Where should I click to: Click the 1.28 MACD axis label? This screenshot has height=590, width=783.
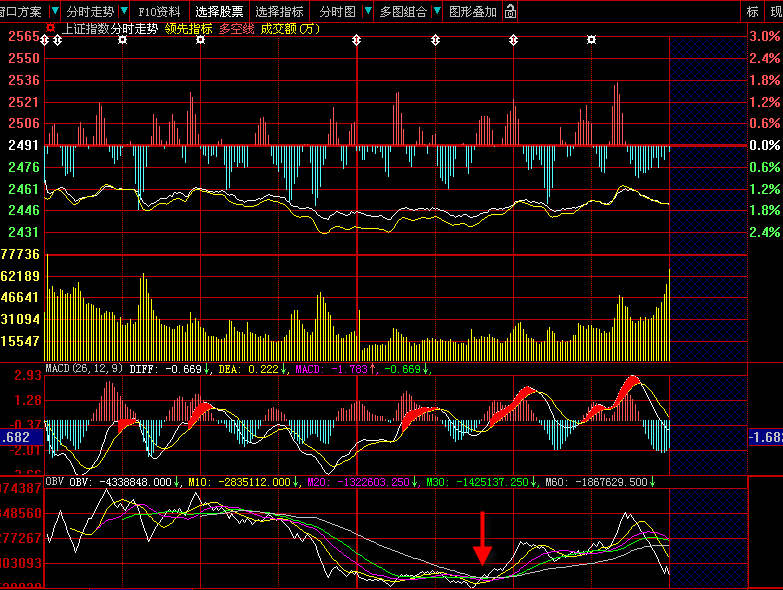[27, 400]
